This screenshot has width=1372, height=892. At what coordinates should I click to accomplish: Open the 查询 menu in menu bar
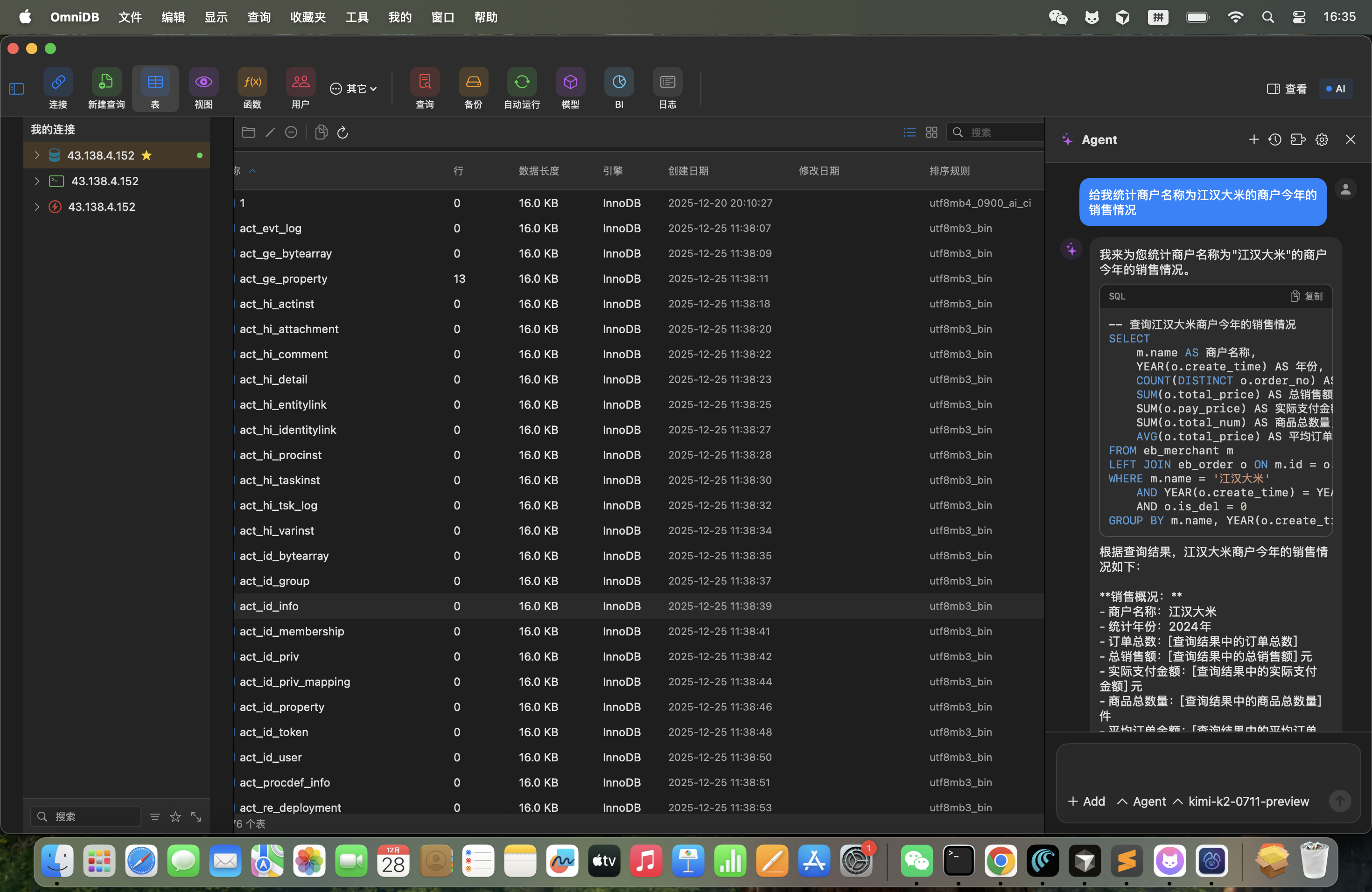coord(259,17)
